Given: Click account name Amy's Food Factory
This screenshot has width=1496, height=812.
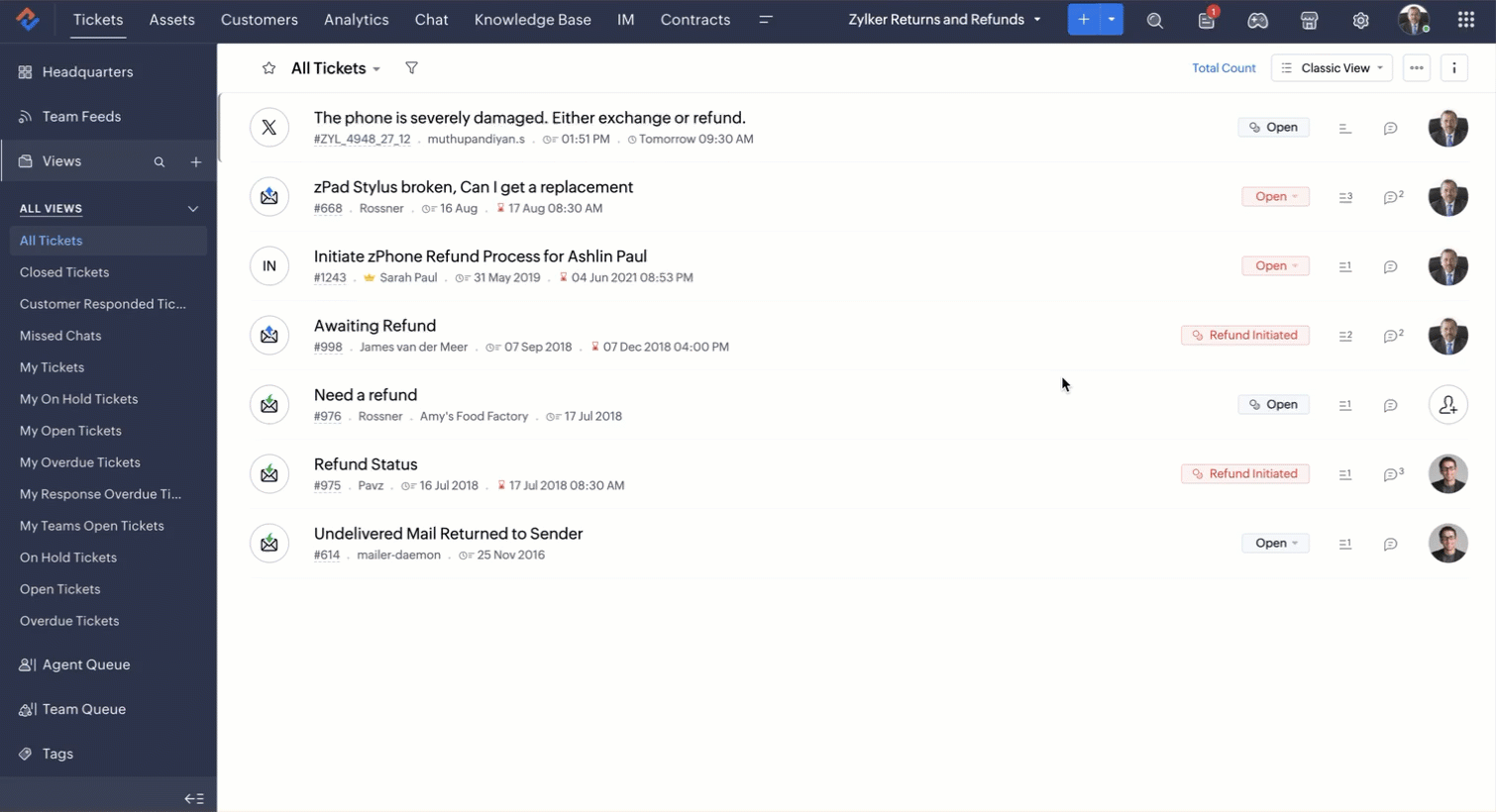Looking at the screenshot, I should pos(474,417).
